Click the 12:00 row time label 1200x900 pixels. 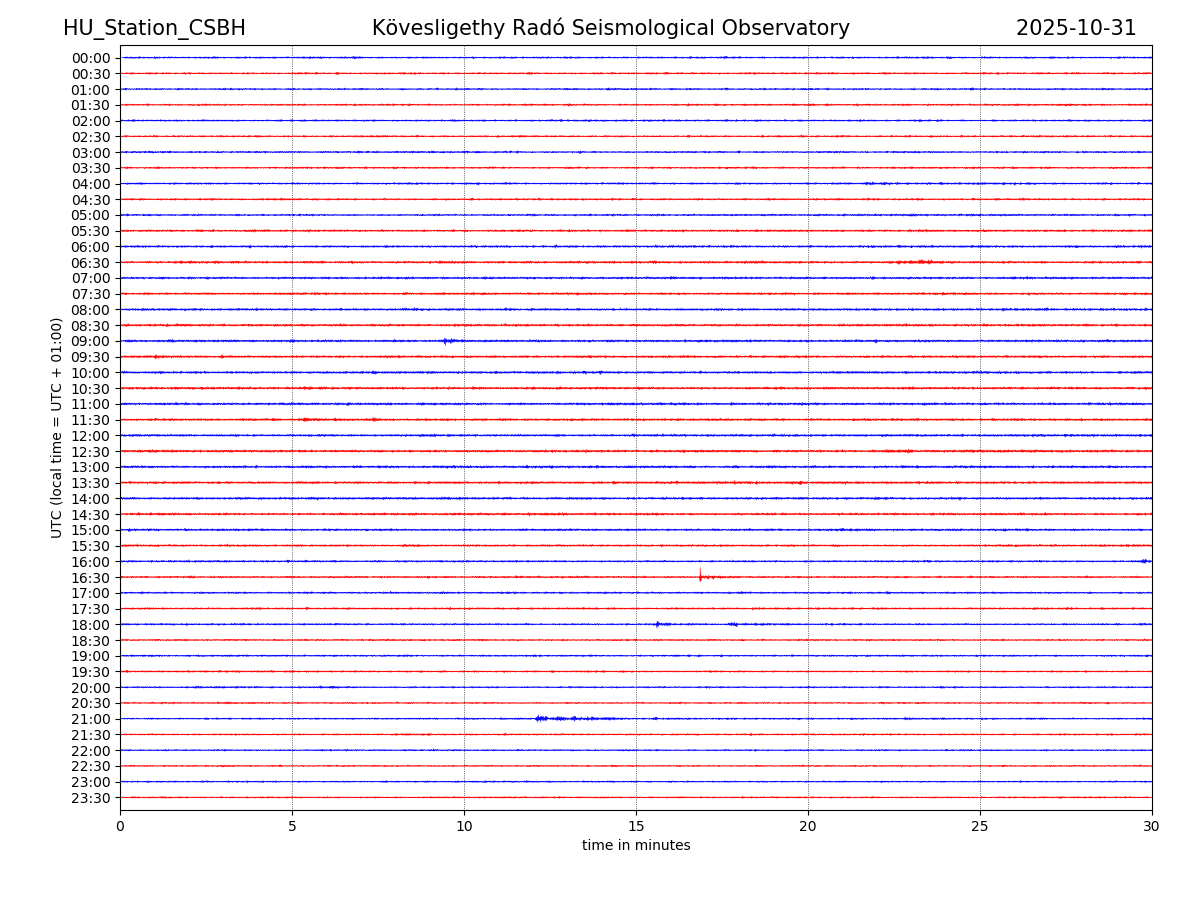click(91, 436)
